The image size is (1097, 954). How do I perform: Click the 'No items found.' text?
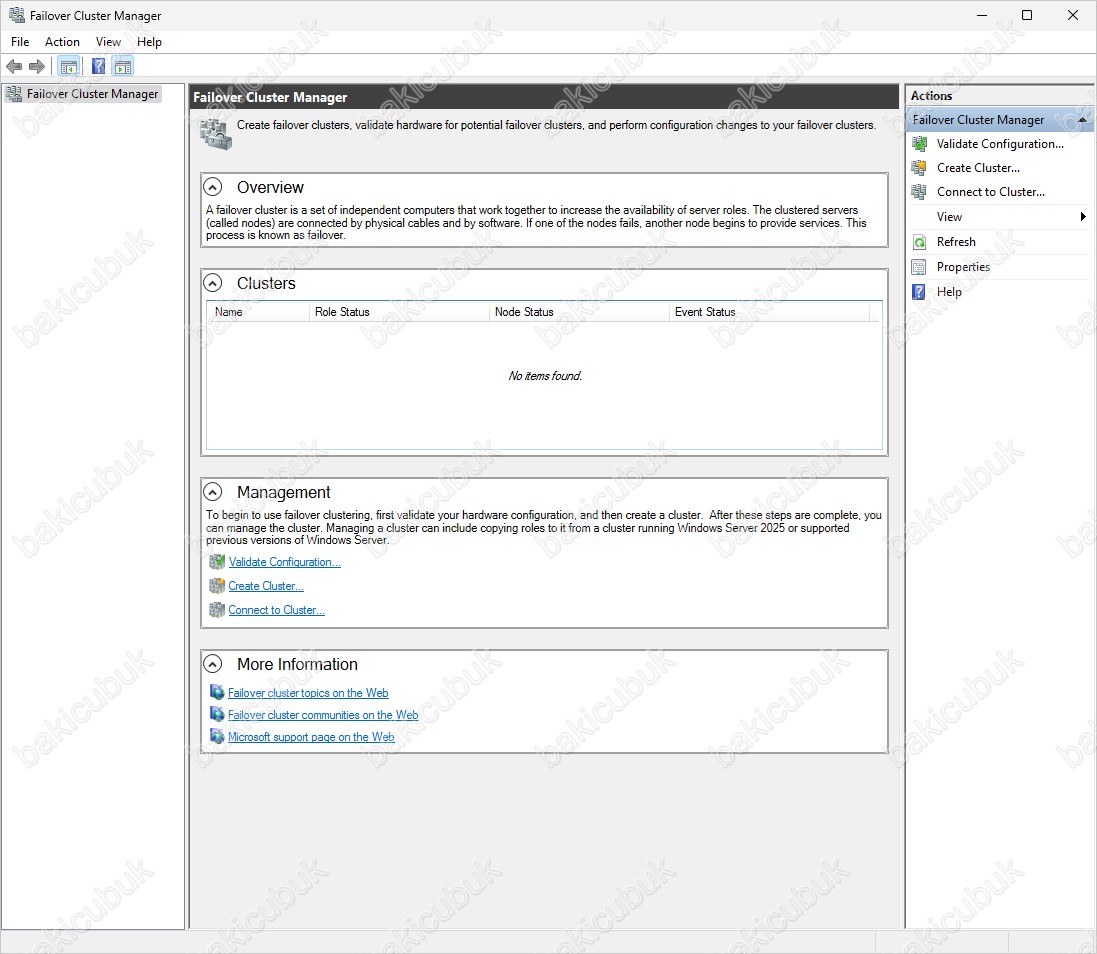545,376
